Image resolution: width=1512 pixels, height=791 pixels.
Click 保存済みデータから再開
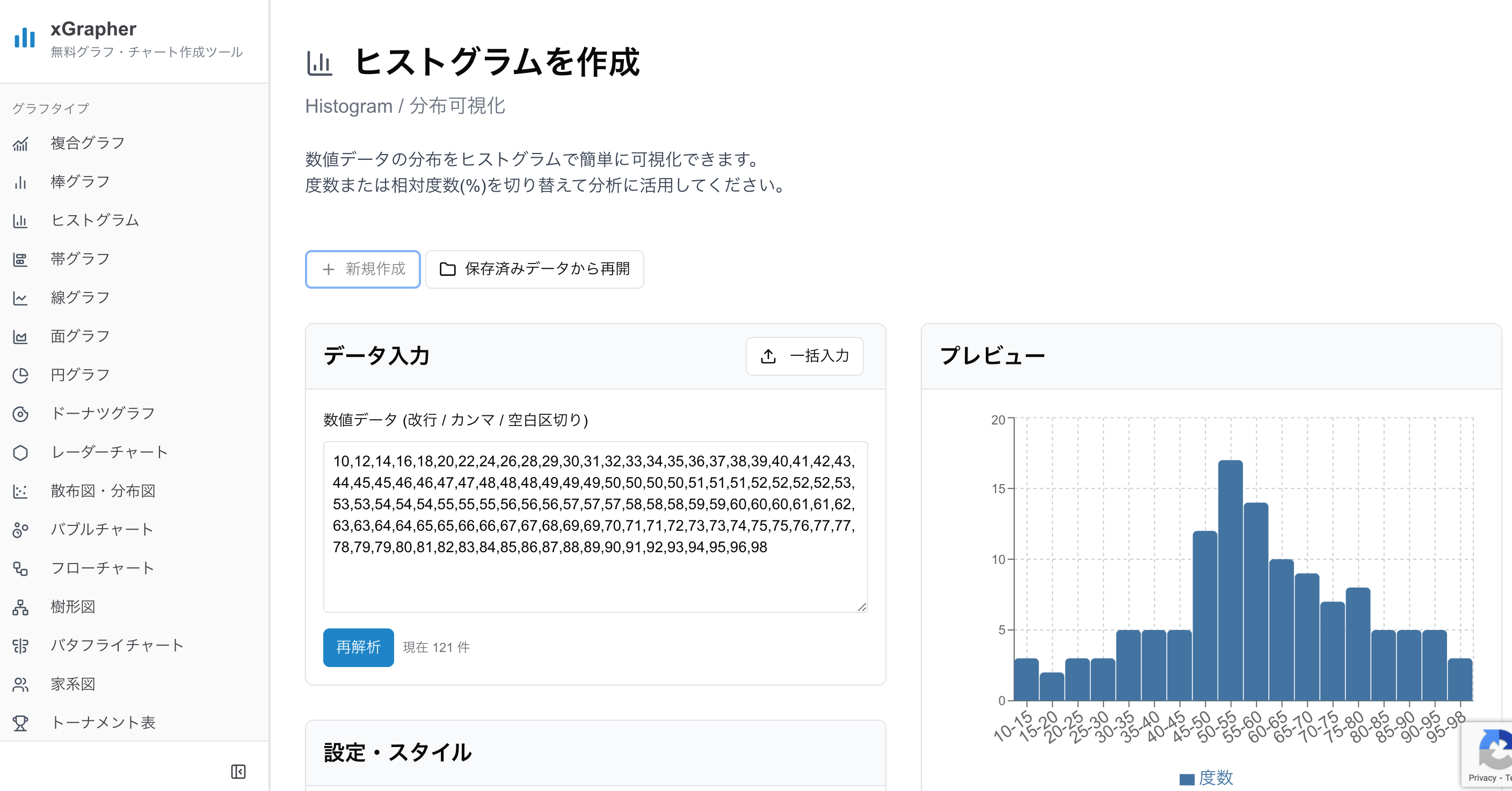[x=534, y=269]
